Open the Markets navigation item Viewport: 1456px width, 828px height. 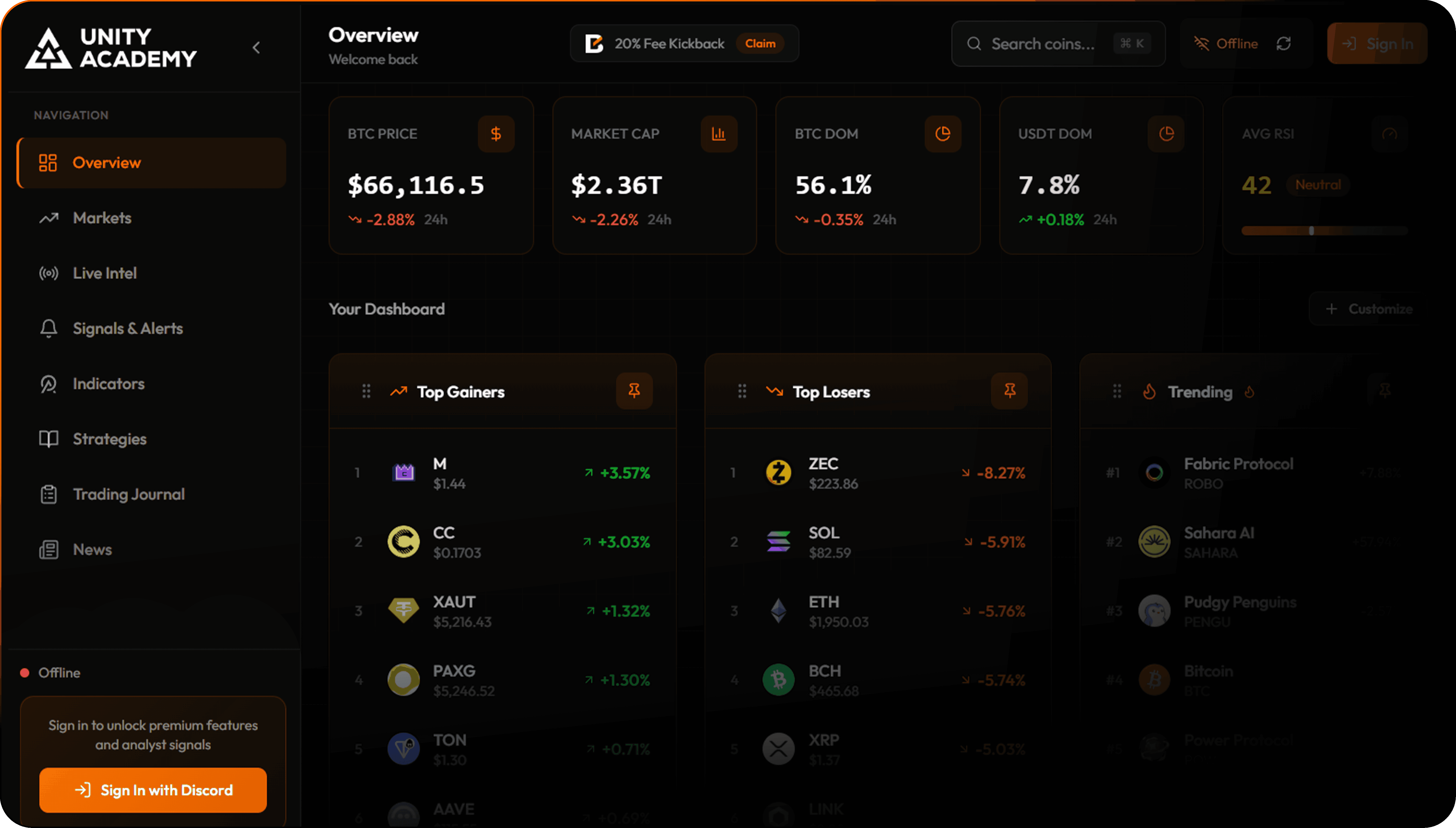coord(102,218)
